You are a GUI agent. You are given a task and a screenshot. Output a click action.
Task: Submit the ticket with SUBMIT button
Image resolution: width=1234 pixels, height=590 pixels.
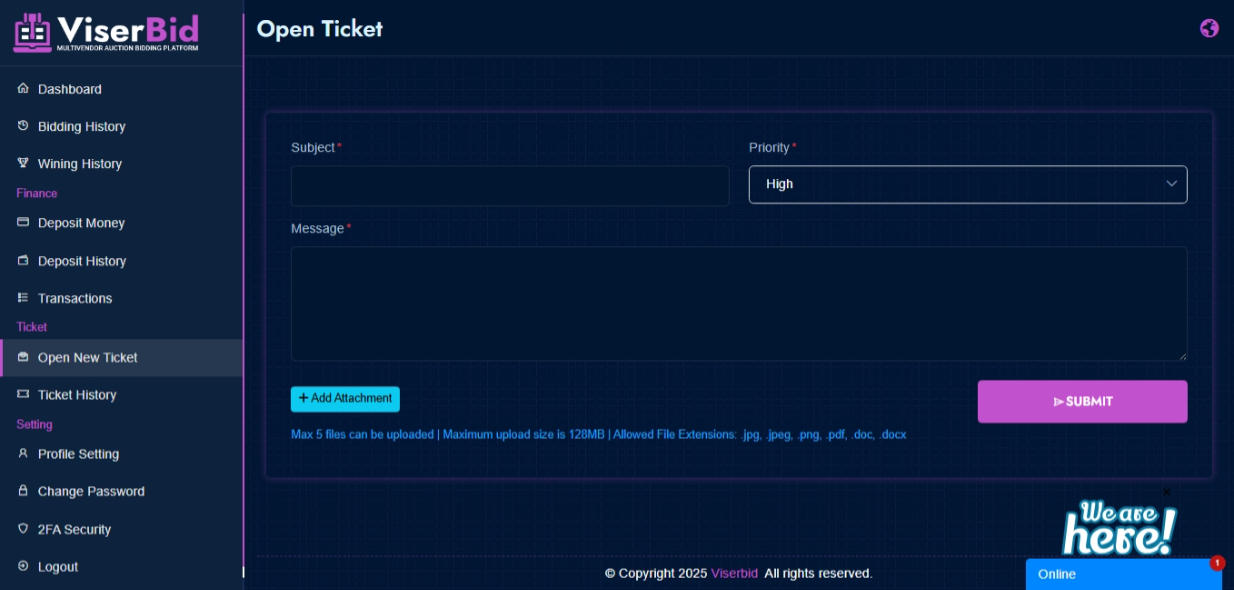pos(1082,402)
